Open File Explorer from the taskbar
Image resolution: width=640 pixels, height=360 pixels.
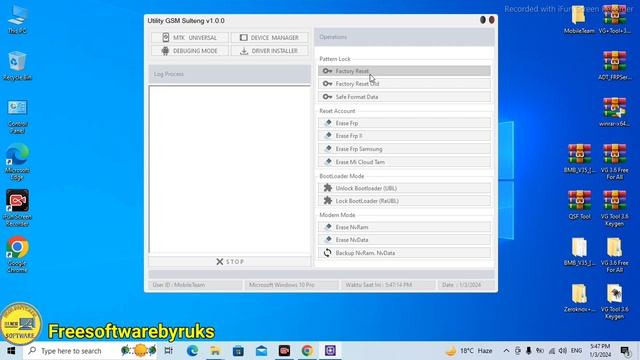215,351
